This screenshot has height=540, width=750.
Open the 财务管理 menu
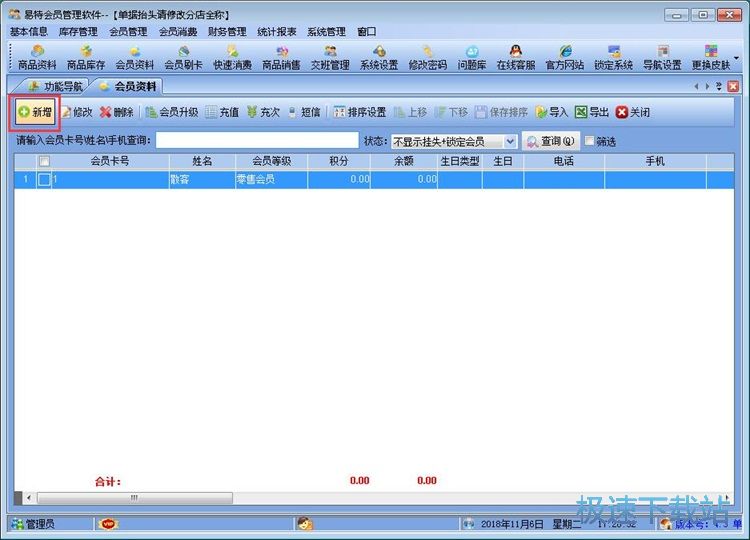[227, 32]
